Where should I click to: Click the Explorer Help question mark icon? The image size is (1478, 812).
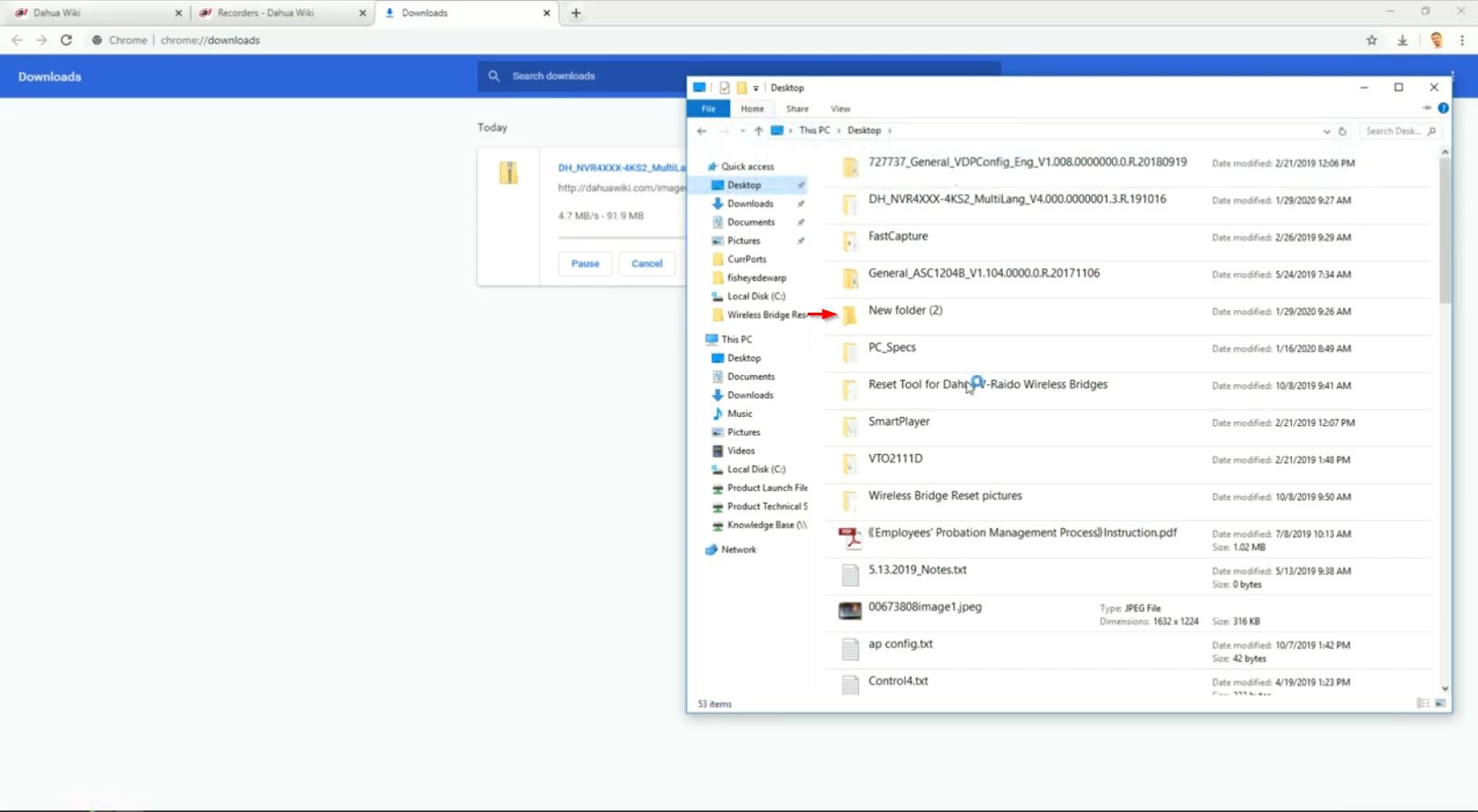pos(1443,108)
